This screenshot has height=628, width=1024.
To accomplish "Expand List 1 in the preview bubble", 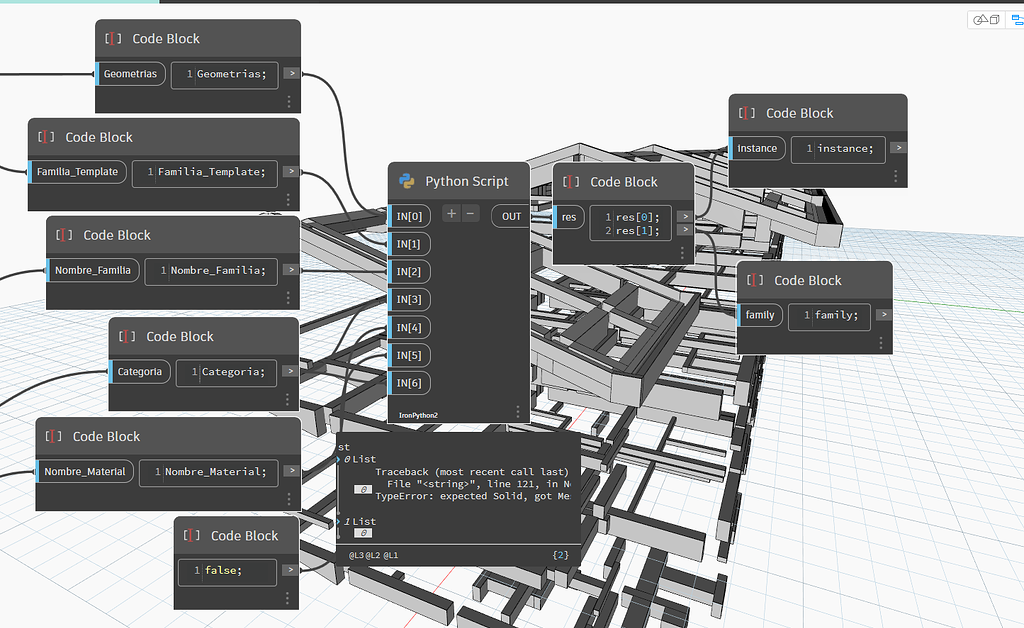I will pyautogui.click(x=339, y=521).
